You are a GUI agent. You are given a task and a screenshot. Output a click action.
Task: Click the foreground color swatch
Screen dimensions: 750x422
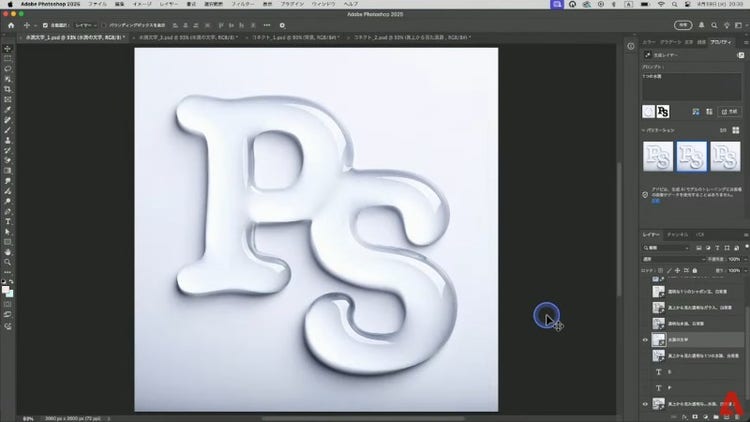[6, 287]
